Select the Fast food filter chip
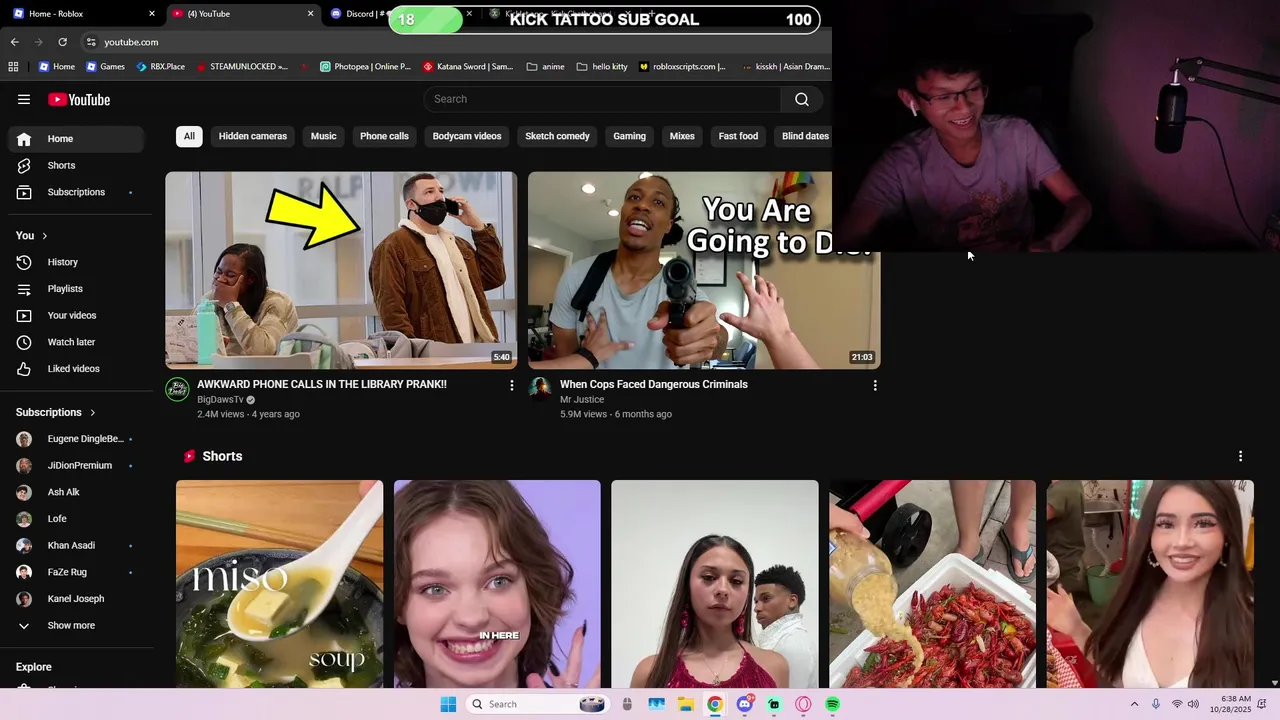 (x=738, y=136)
